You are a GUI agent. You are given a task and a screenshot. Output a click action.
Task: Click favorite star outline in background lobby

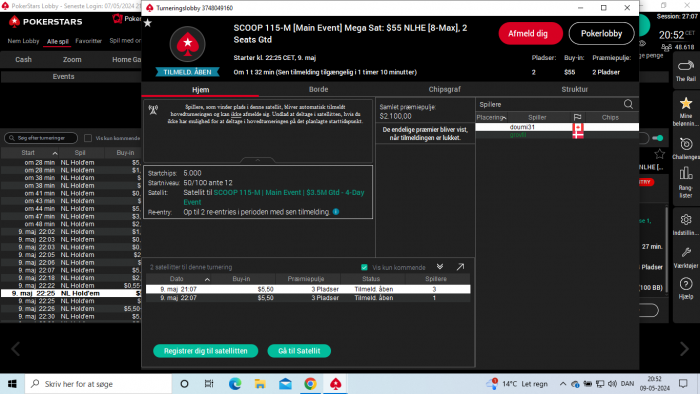pos(659,154)
